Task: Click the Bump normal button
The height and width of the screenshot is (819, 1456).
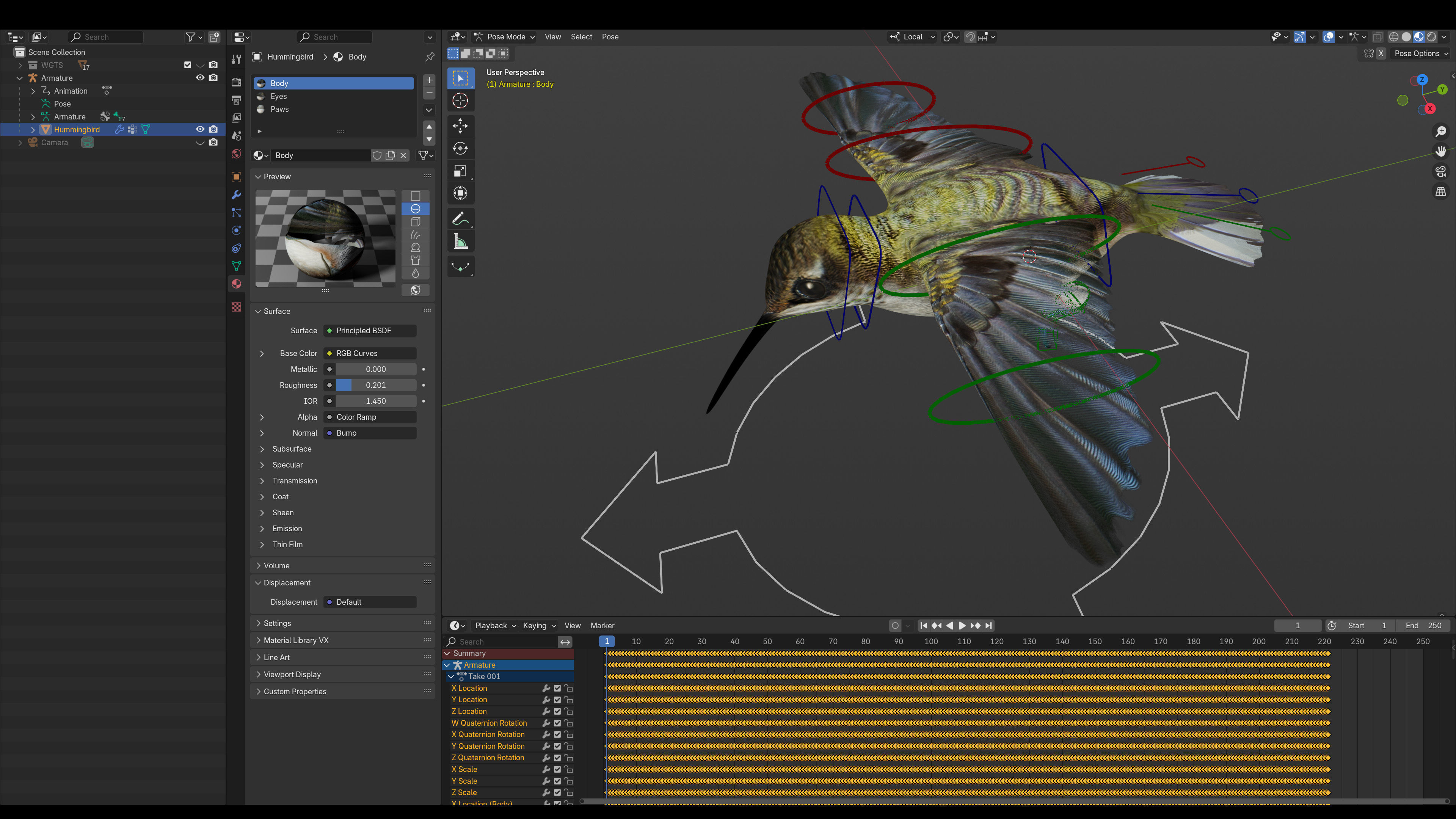Action: (x=370, y=433)
